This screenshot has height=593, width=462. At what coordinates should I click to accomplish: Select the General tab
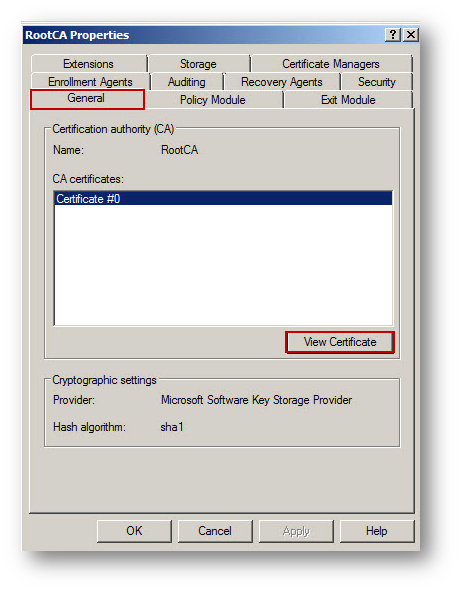point(86,99)
